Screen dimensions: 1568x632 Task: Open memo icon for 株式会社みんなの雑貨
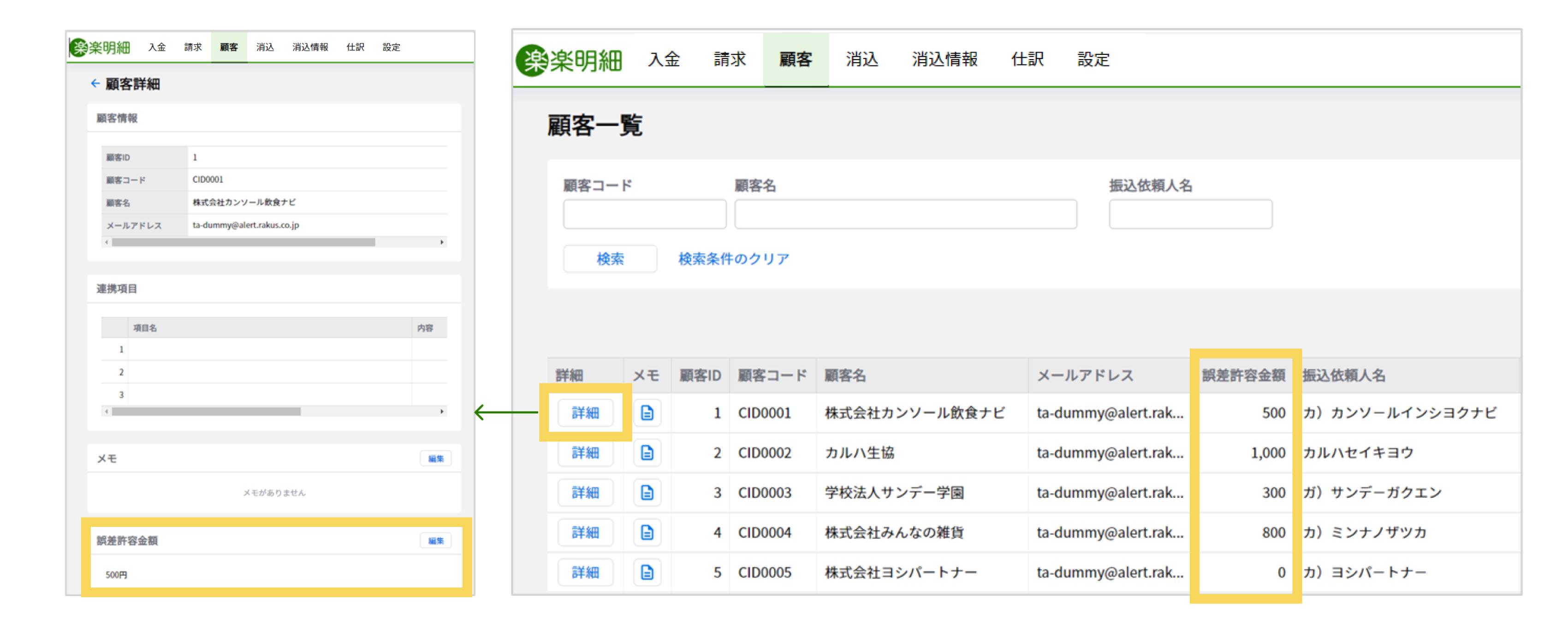[x=647, y=532]
